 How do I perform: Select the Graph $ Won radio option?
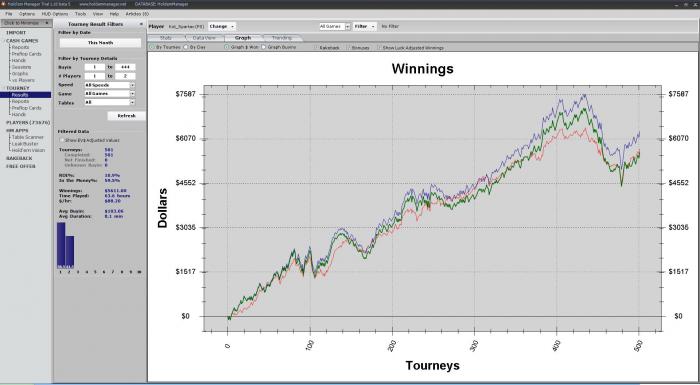tap(226, 47)
